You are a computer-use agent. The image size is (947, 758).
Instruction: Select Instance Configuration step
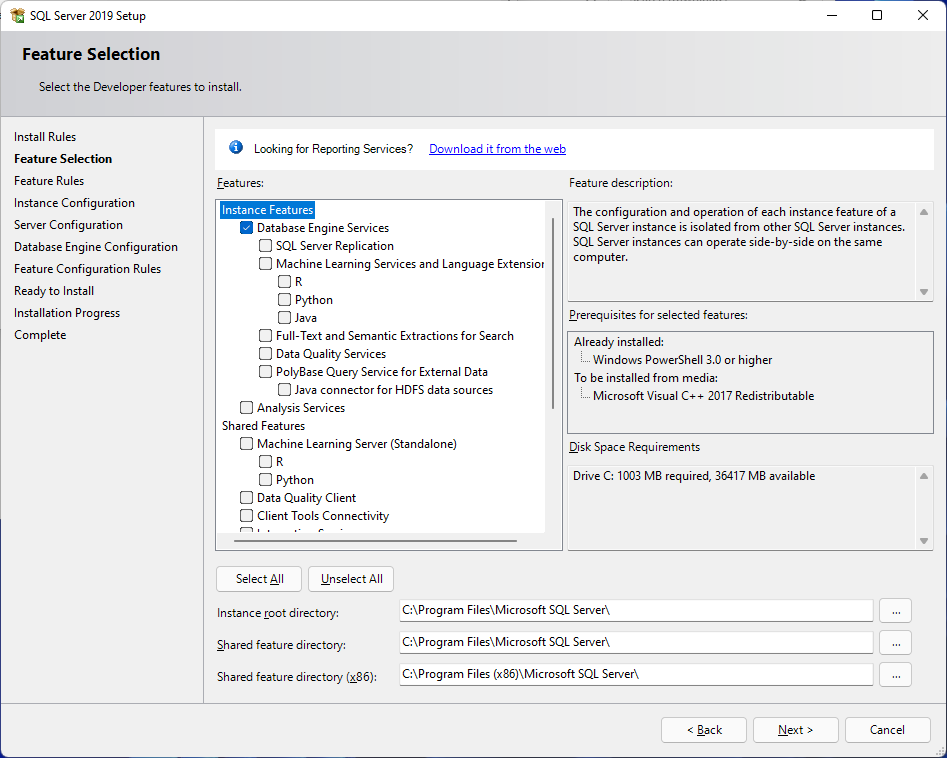74,203
